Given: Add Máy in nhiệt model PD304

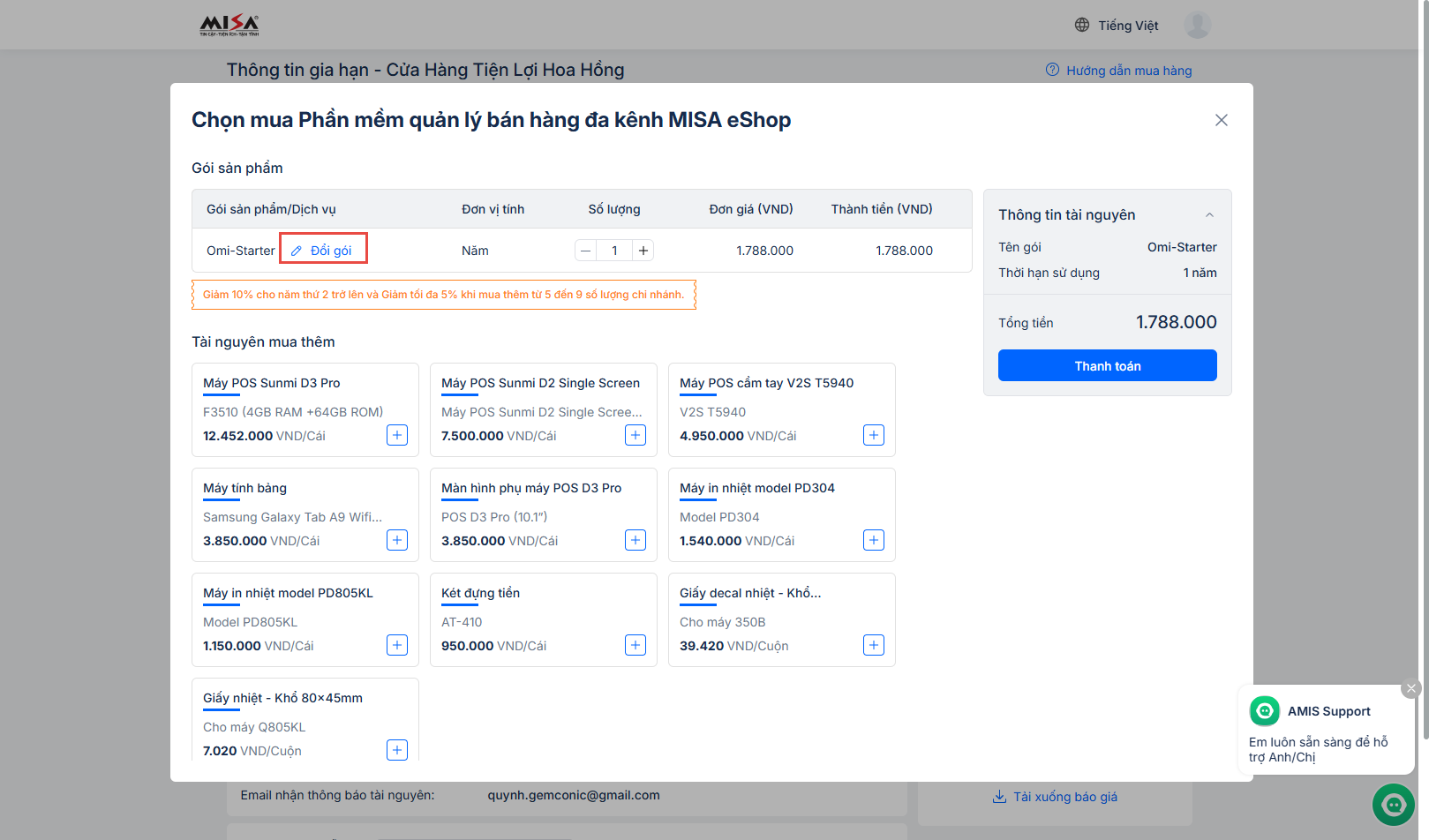Looking at the screenshot, I should [x=874, y=540].
